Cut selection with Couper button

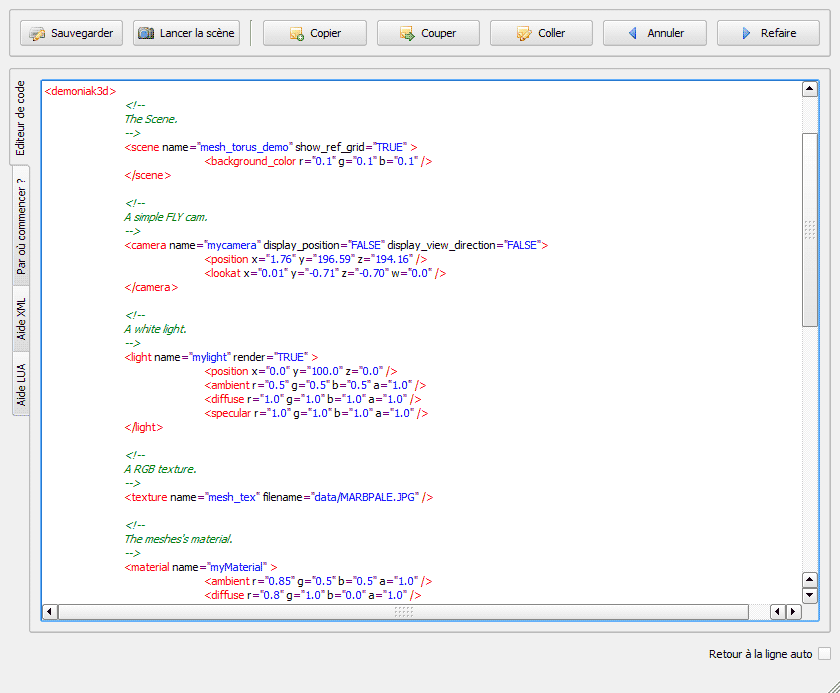[428, 33]
